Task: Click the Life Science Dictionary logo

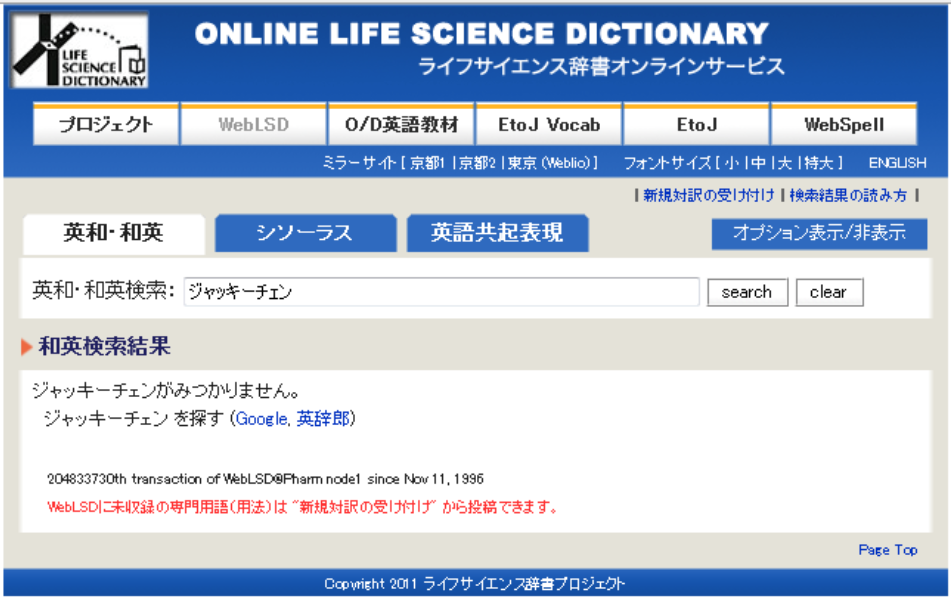Action: click(x=80, y=51)
